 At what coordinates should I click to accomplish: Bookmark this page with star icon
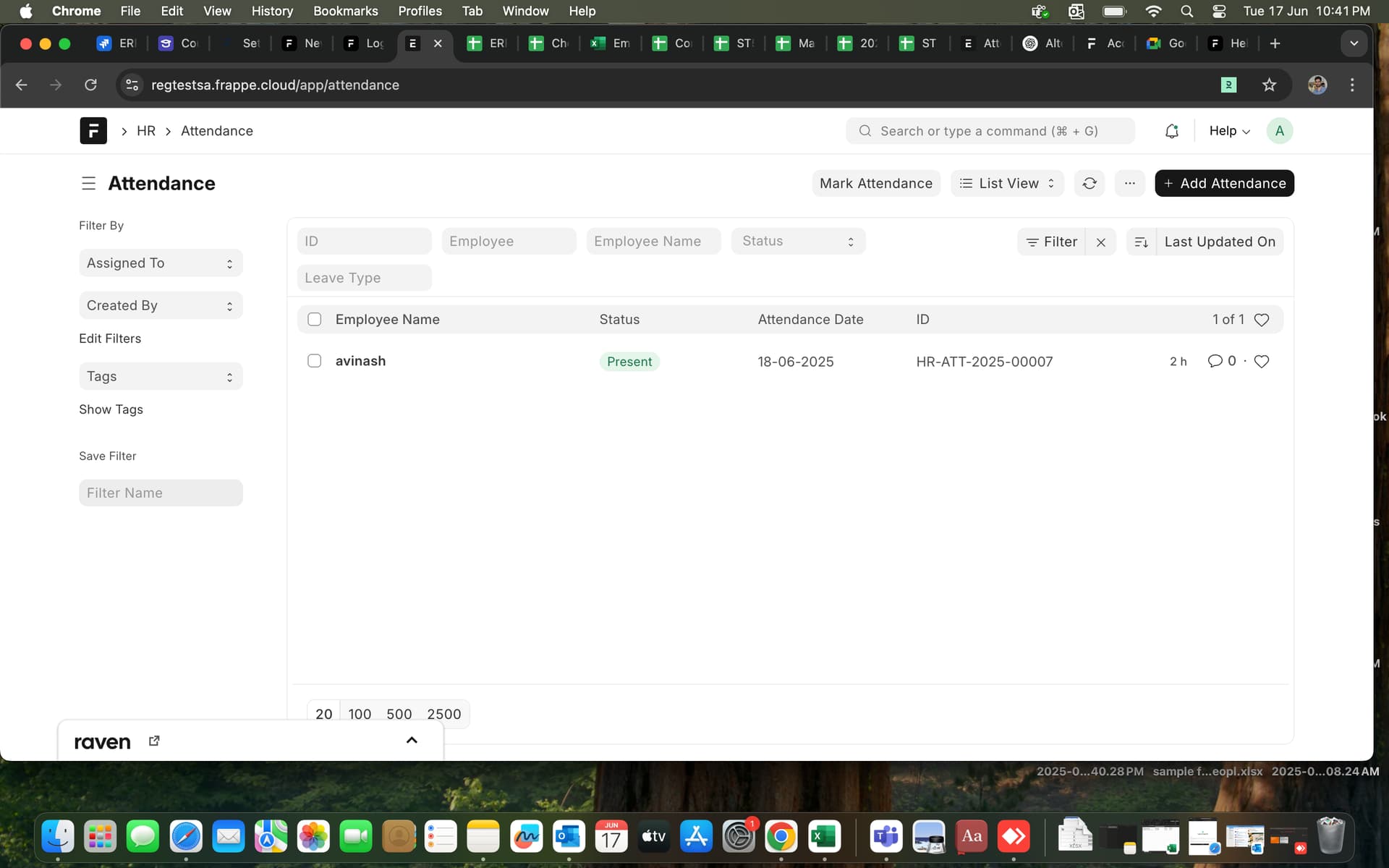(x=1269, y=85)
